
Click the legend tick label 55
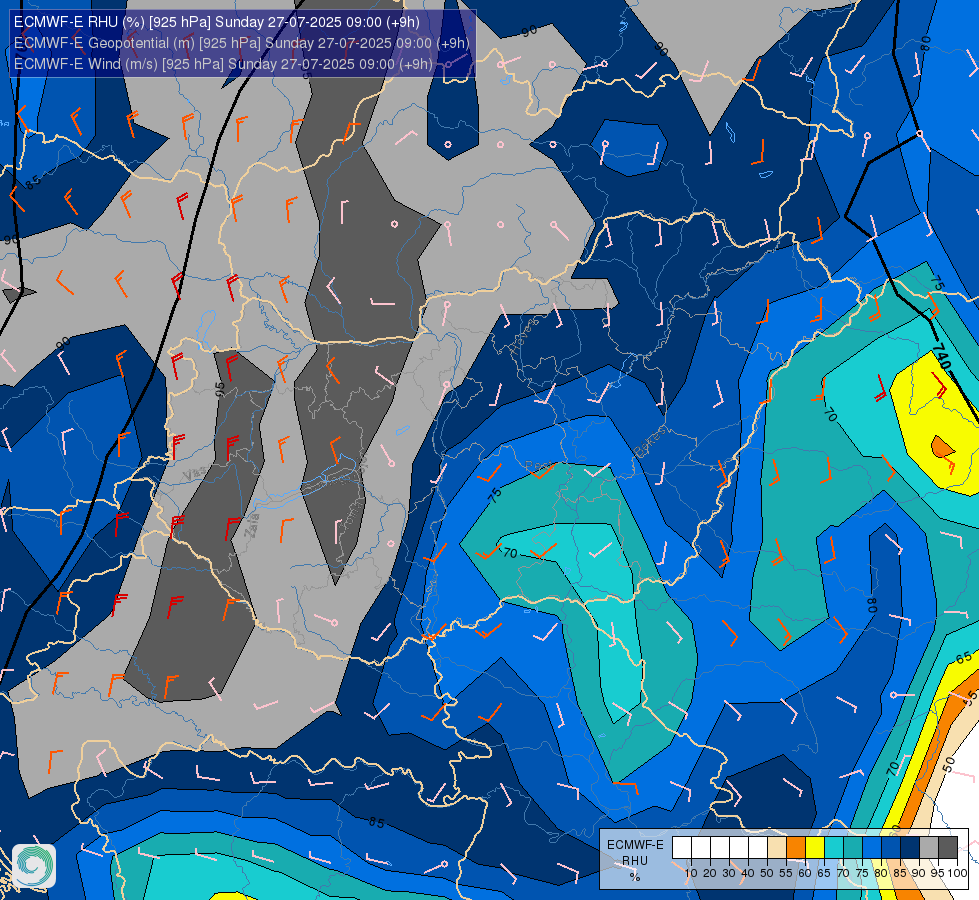[x=786, y=873]
